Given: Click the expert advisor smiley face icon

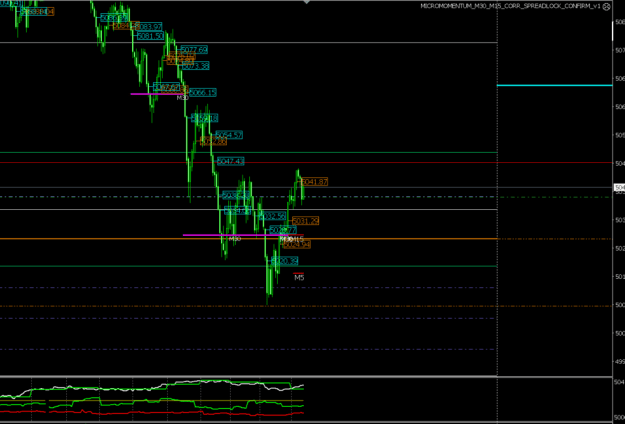Looking at the screenshot, I should click(606, 6).
